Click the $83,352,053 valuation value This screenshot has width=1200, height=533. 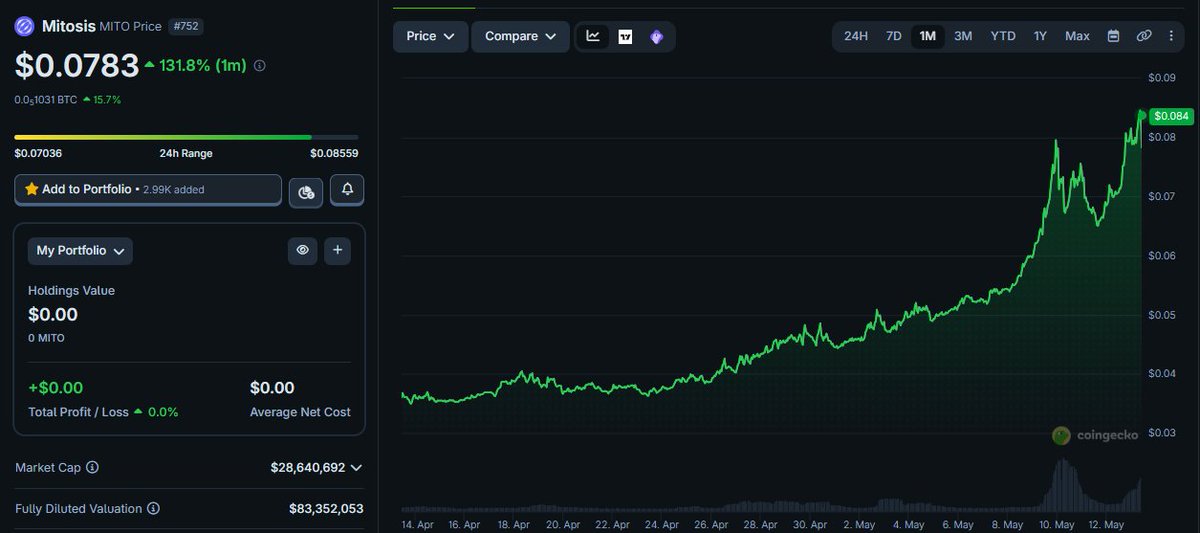pos(326,508)
